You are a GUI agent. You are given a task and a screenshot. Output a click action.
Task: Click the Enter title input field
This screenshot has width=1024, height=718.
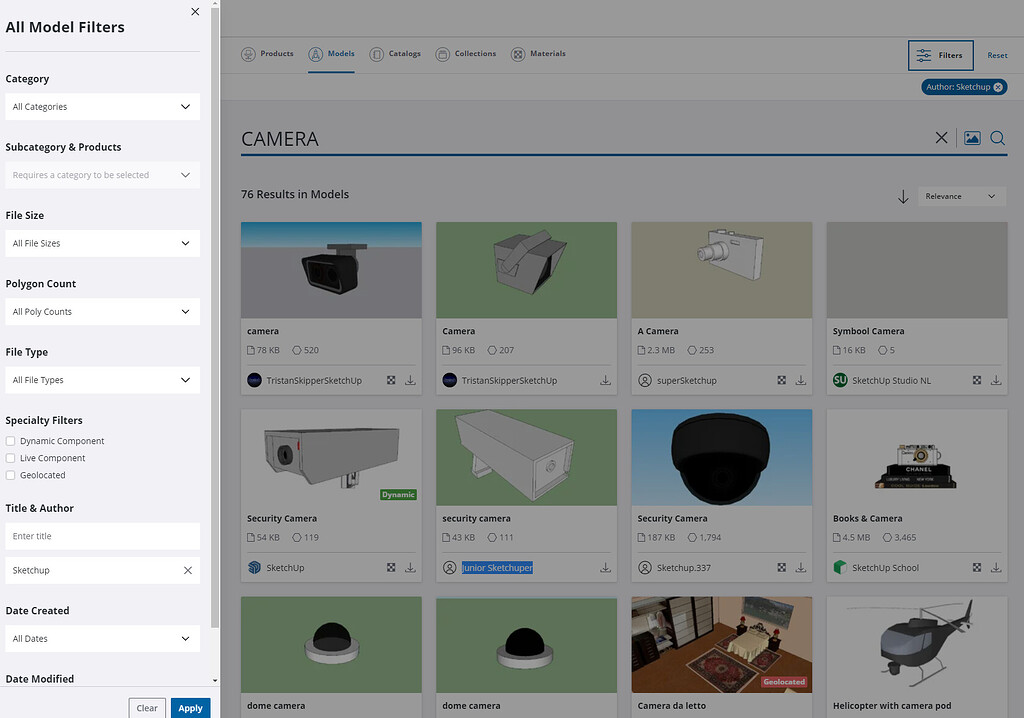pos(102,535)
